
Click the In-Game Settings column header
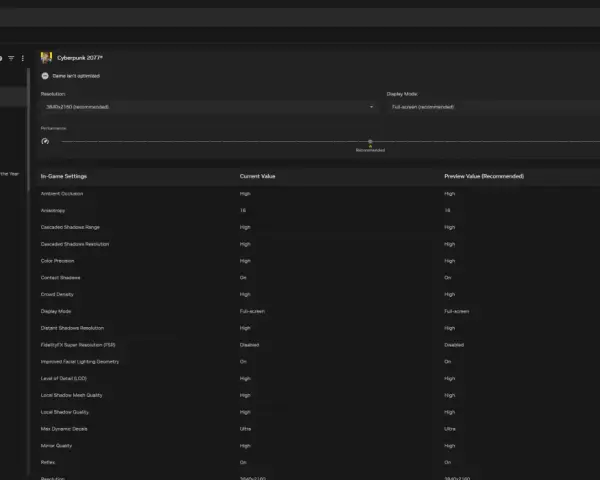(x=64, y=176)
